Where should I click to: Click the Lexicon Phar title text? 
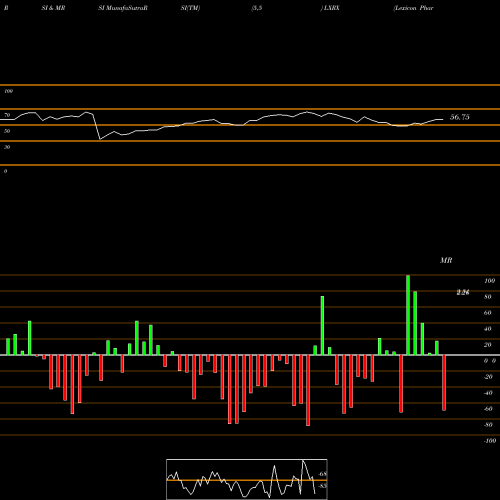[414, 8]
